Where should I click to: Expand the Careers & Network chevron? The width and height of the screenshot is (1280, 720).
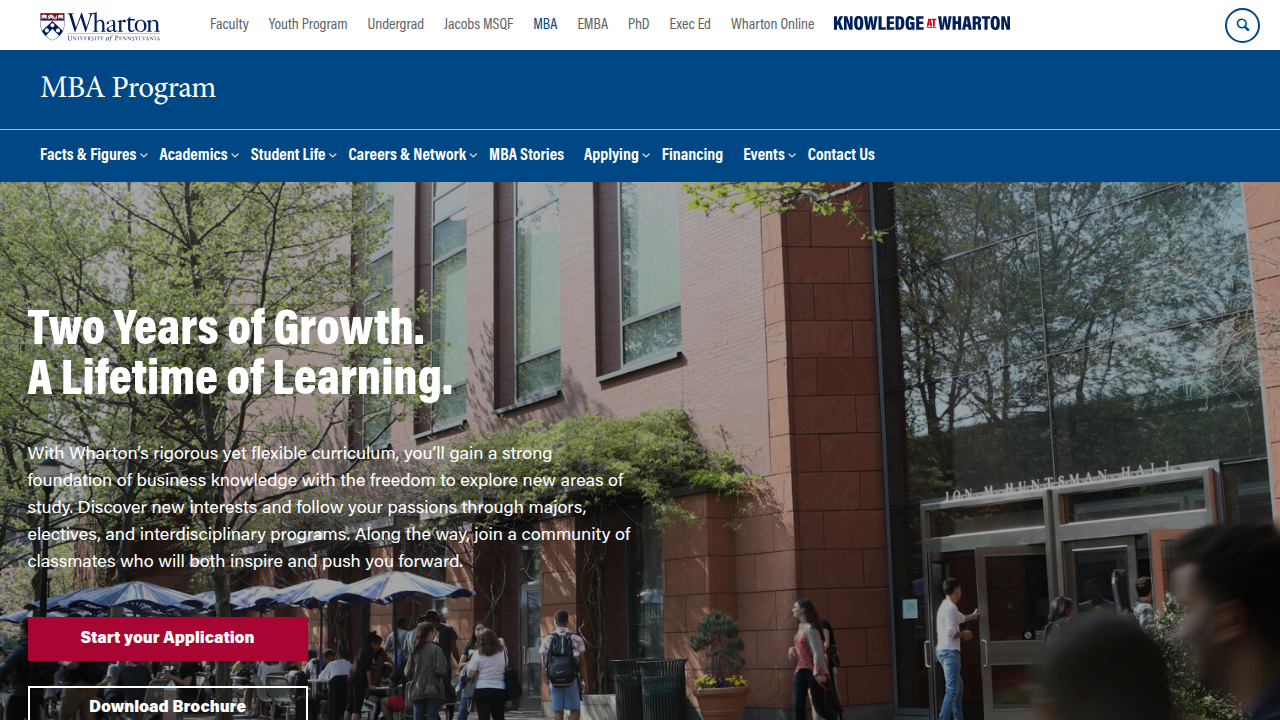tap(473, 156)
